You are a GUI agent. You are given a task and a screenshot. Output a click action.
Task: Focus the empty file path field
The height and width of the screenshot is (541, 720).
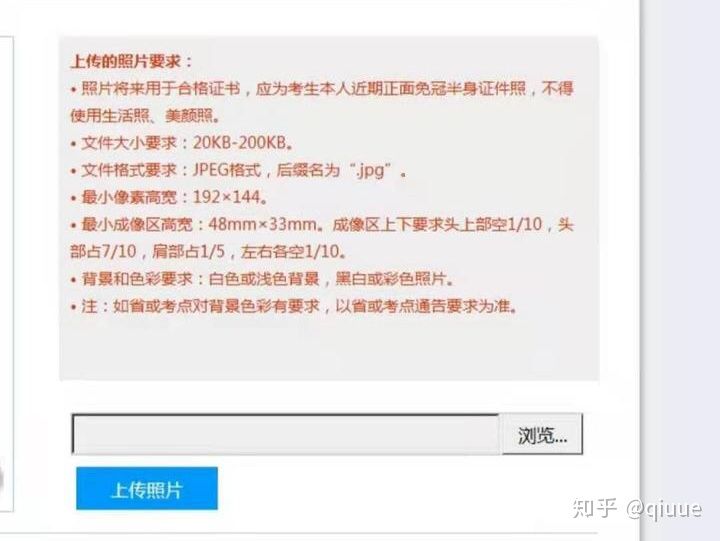[286, 434]
